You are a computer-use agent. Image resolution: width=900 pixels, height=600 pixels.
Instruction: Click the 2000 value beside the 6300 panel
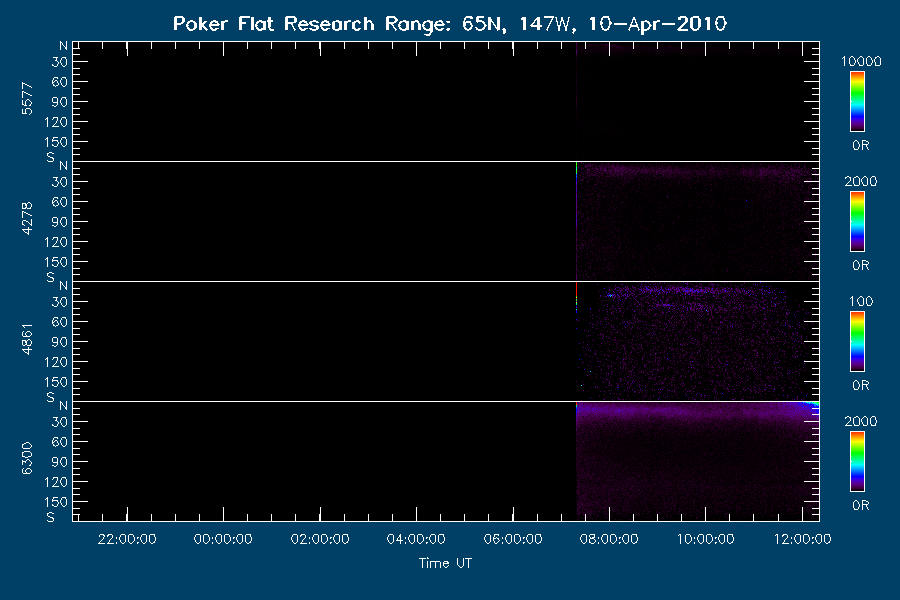pos(861,421)
